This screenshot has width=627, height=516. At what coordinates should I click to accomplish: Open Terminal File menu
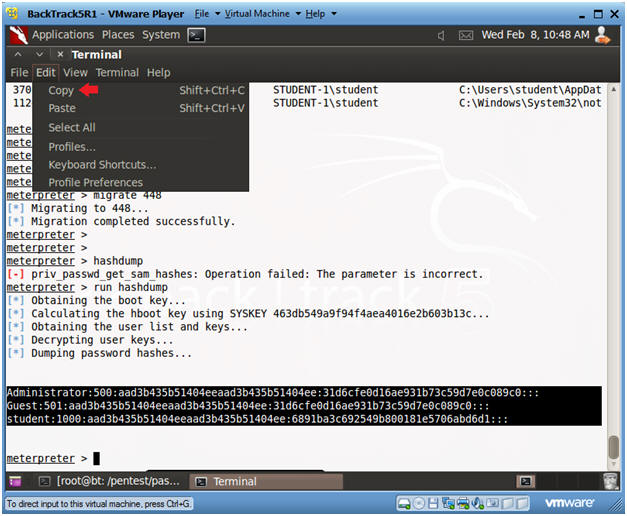(19, 72)
